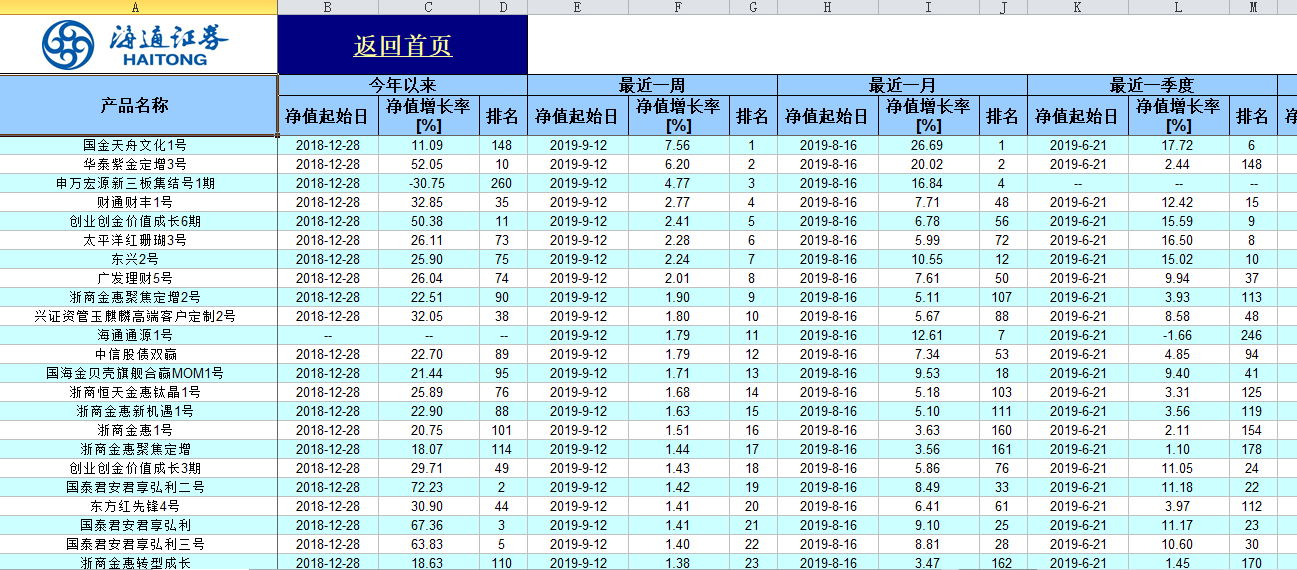Select product name 国泰君安君享弘利三号
The height and width of the screenshot is (570, 1297).
tap(135, 544)
